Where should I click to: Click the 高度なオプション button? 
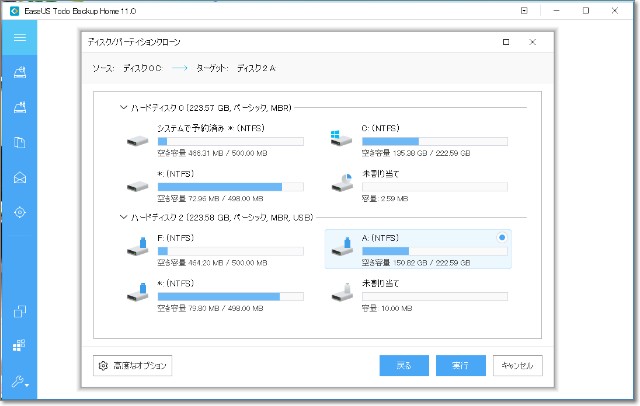133,366
